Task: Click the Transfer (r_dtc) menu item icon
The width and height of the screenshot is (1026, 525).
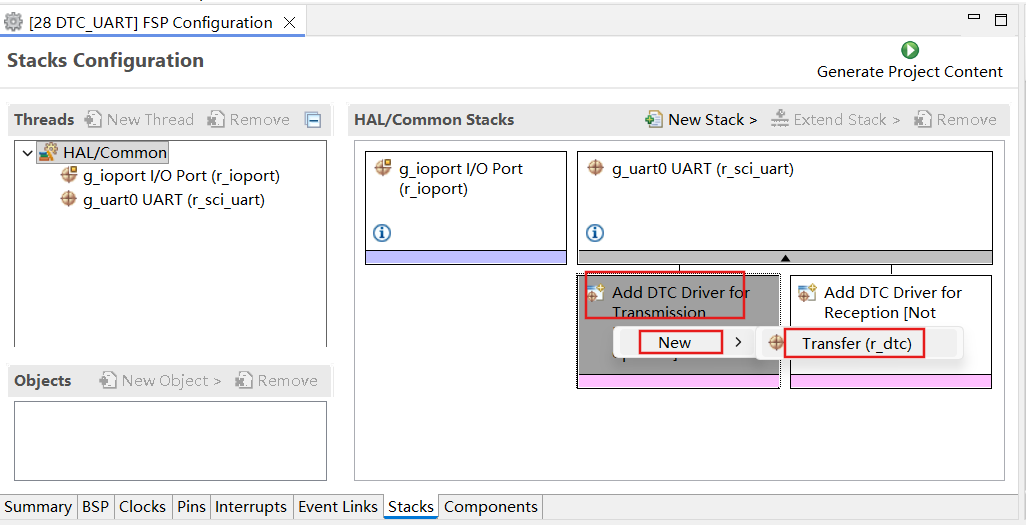Action: [x=776, y=342]
